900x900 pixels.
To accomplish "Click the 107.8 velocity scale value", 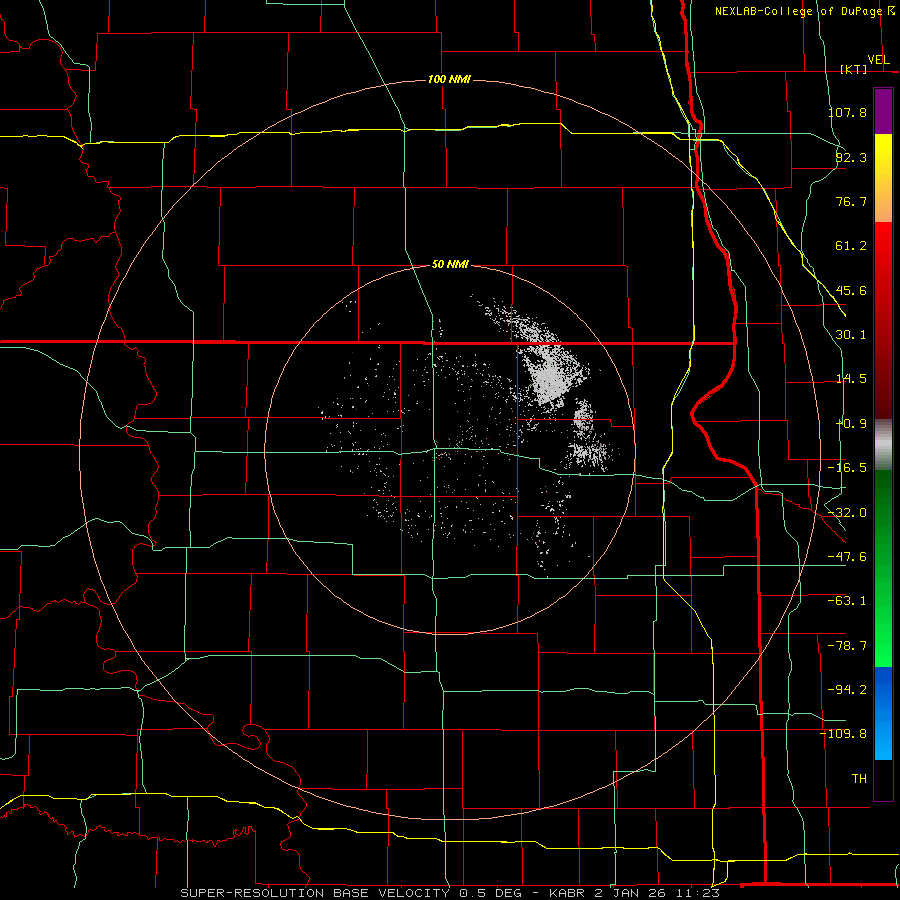I will 847,112.
